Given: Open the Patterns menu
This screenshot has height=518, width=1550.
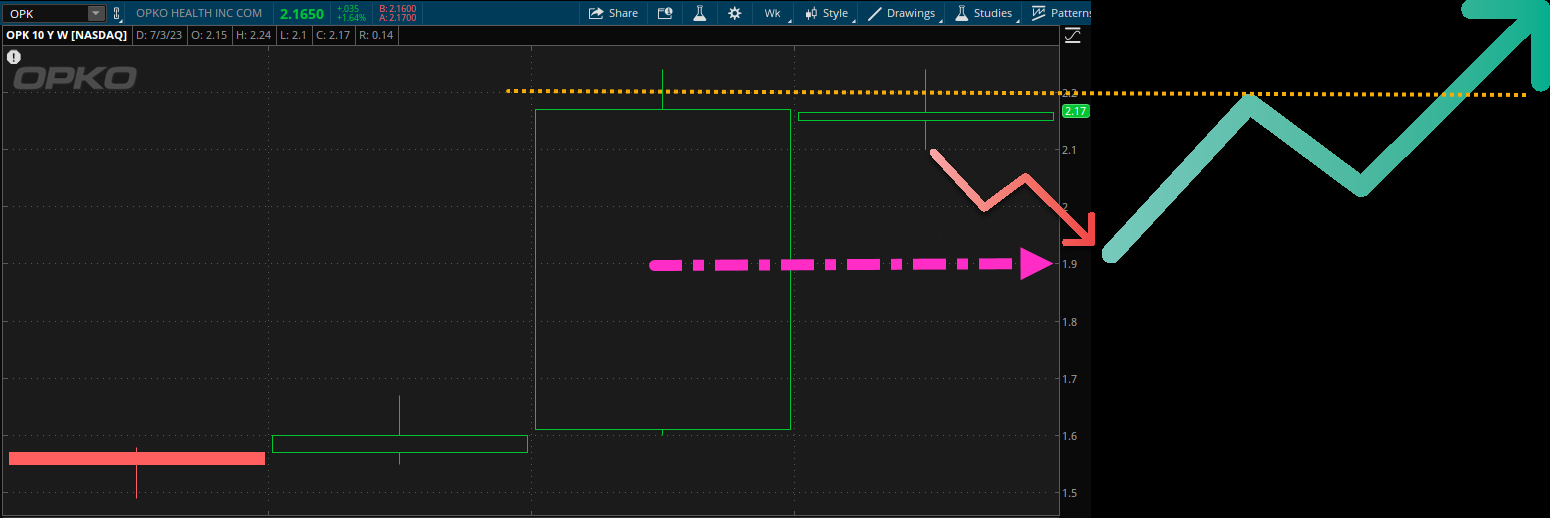Looking at the screenshot, I should pyautogui.click(x=1060, y=14).
